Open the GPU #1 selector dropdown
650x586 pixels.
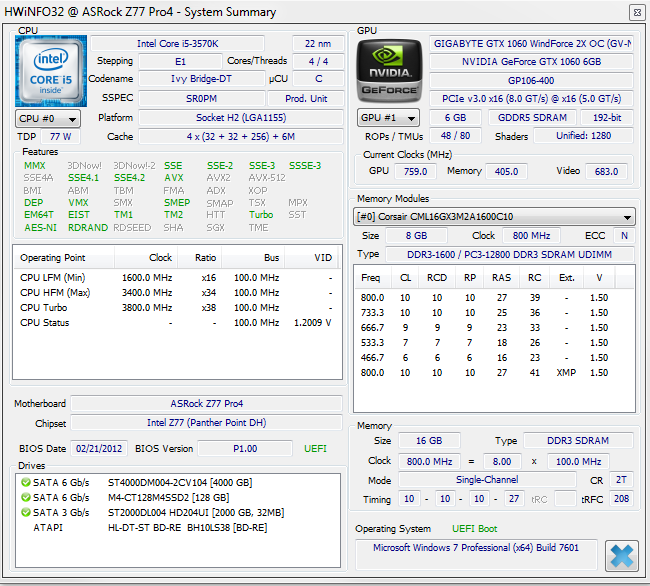click(388, 118)
